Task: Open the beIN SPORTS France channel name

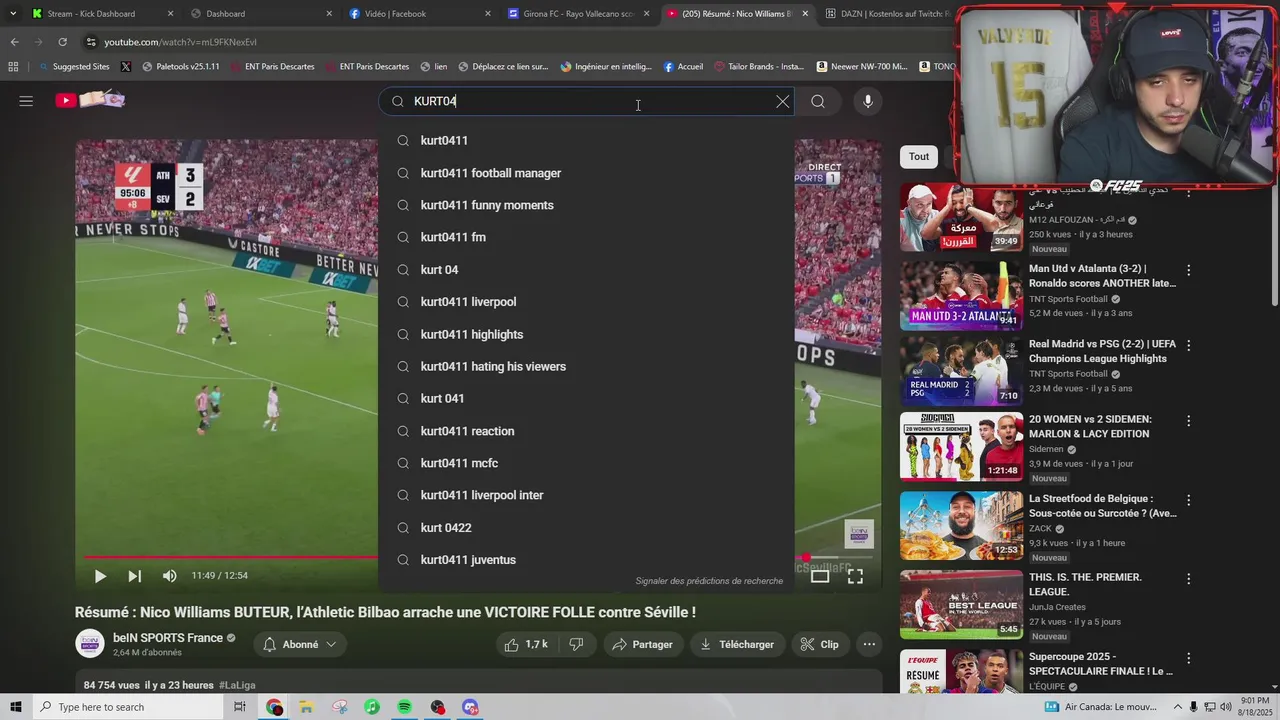Action: click(x=167, y=638)
